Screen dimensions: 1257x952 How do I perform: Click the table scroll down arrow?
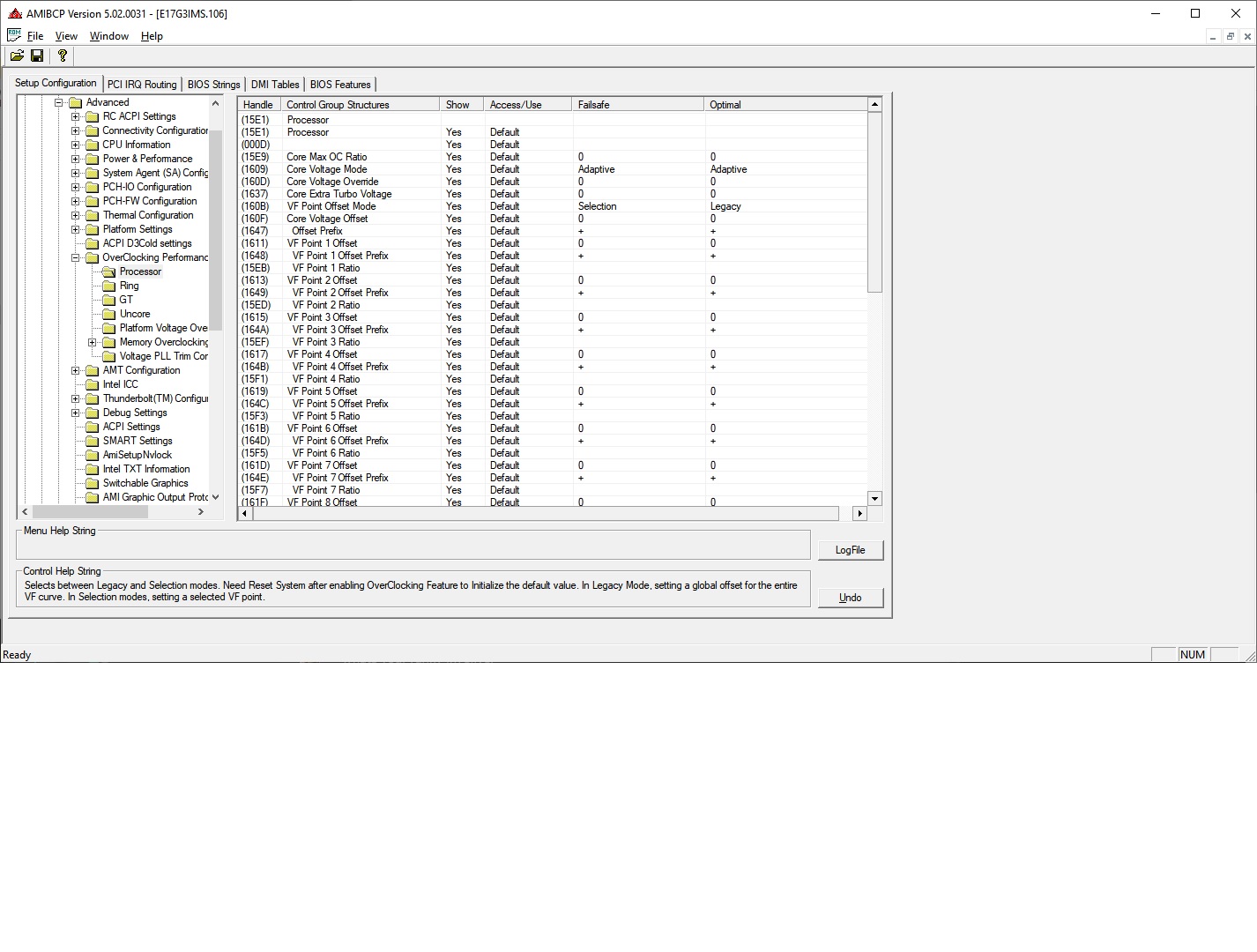pos(874,498)
